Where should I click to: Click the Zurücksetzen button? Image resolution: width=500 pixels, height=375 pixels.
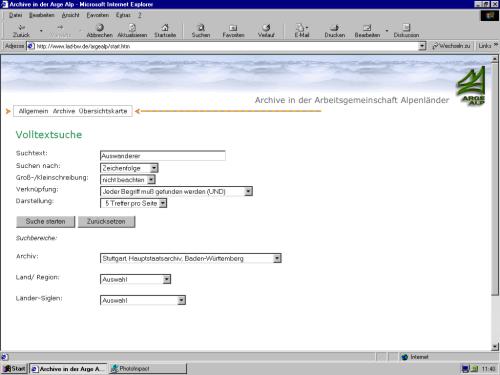pyautogui.click(x=106, y=222)
